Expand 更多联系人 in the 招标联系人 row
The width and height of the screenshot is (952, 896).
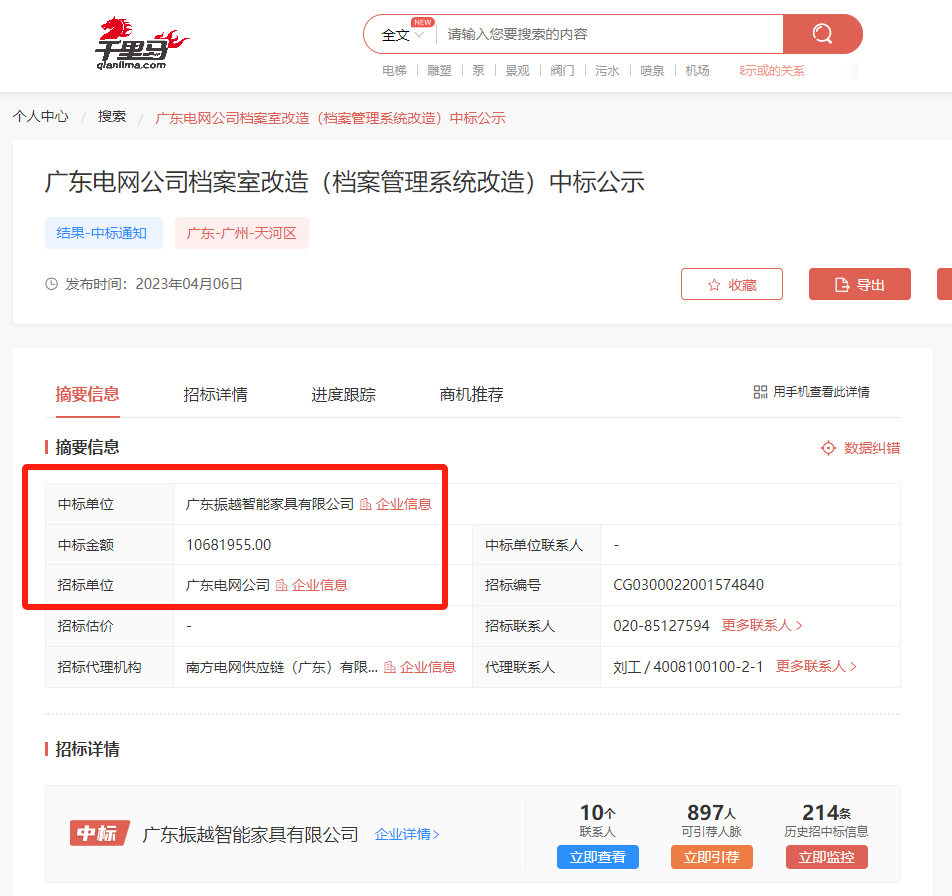pos(762,625)
